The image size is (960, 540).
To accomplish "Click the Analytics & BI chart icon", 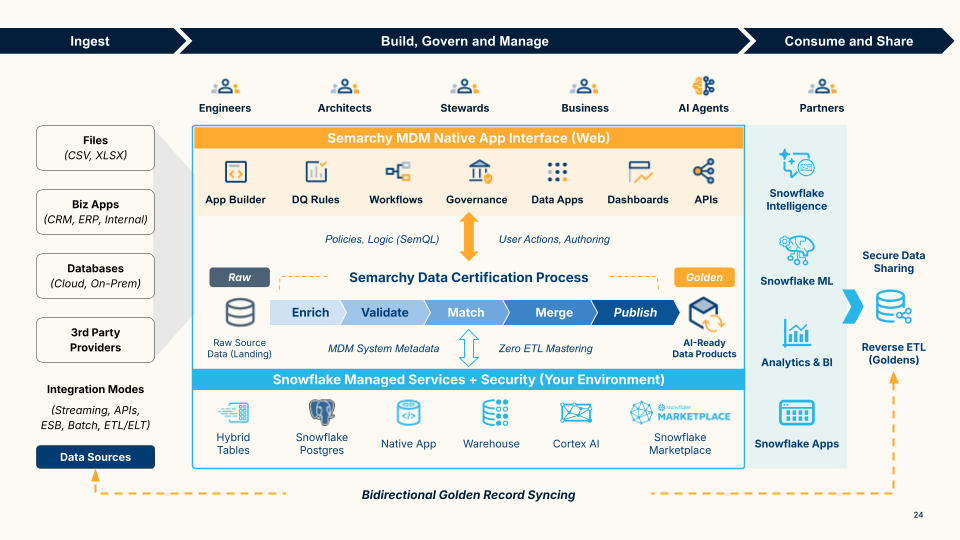I will coord(797,333).
